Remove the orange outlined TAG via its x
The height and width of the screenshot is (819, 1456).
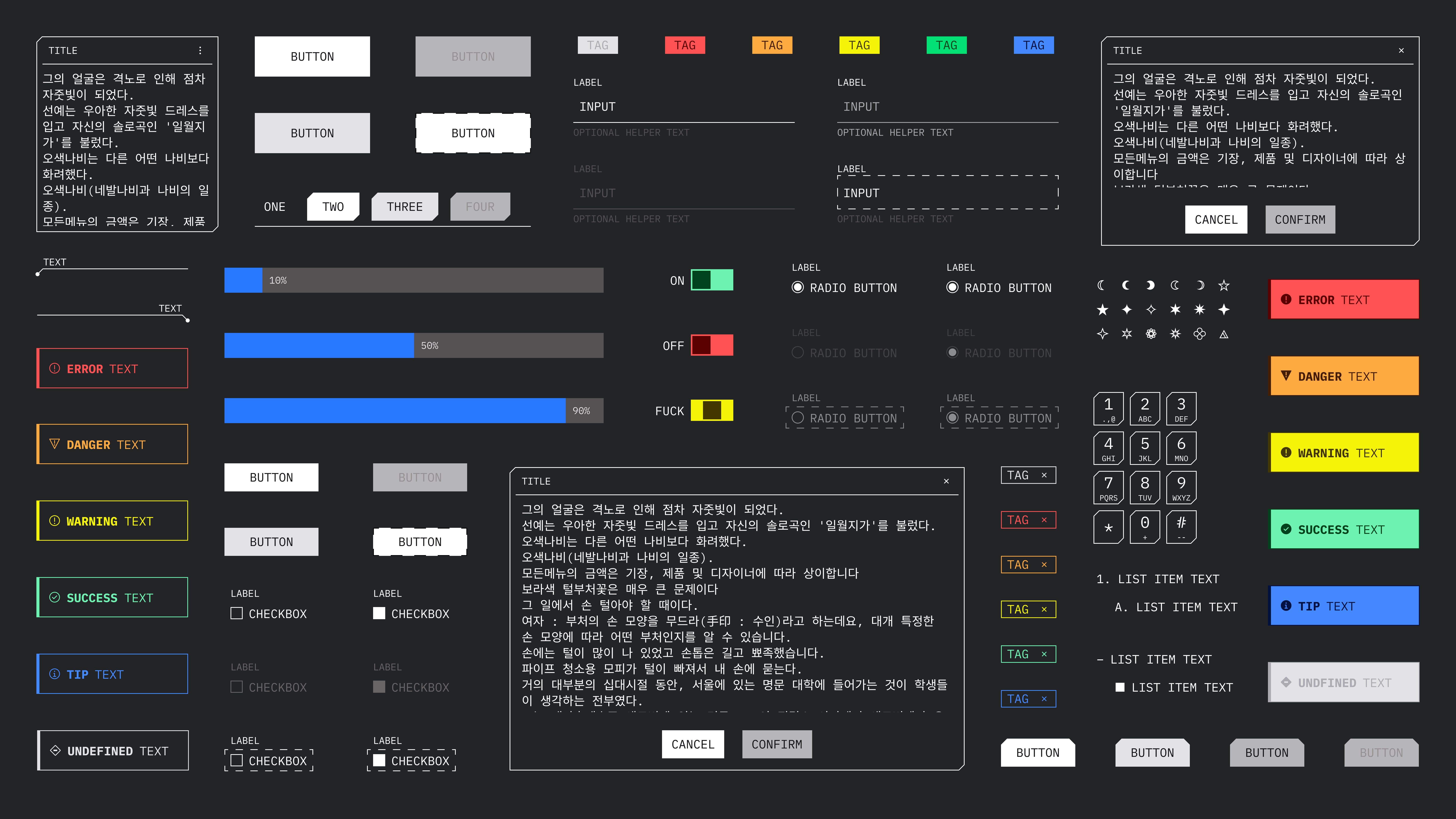pyautogui.click(x=1044, y=565)
